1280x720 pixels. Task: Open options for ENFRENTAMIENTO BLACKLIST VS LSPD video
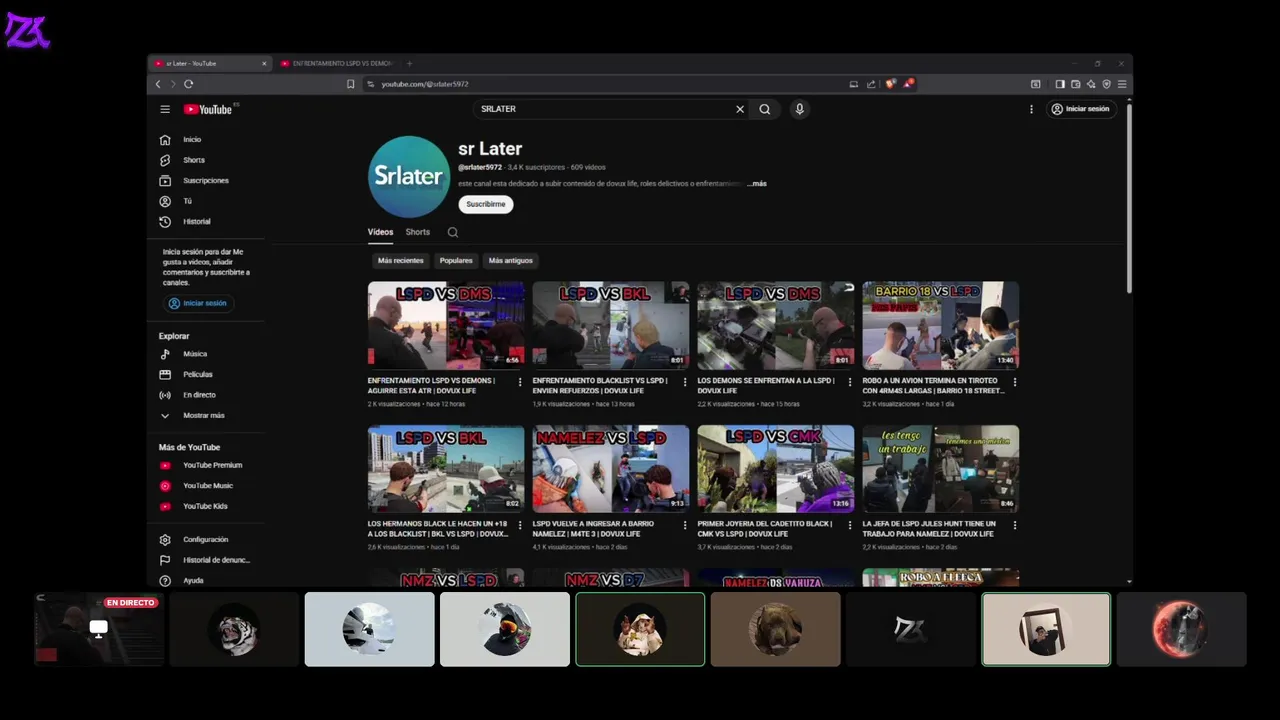(x=685, y=382)
